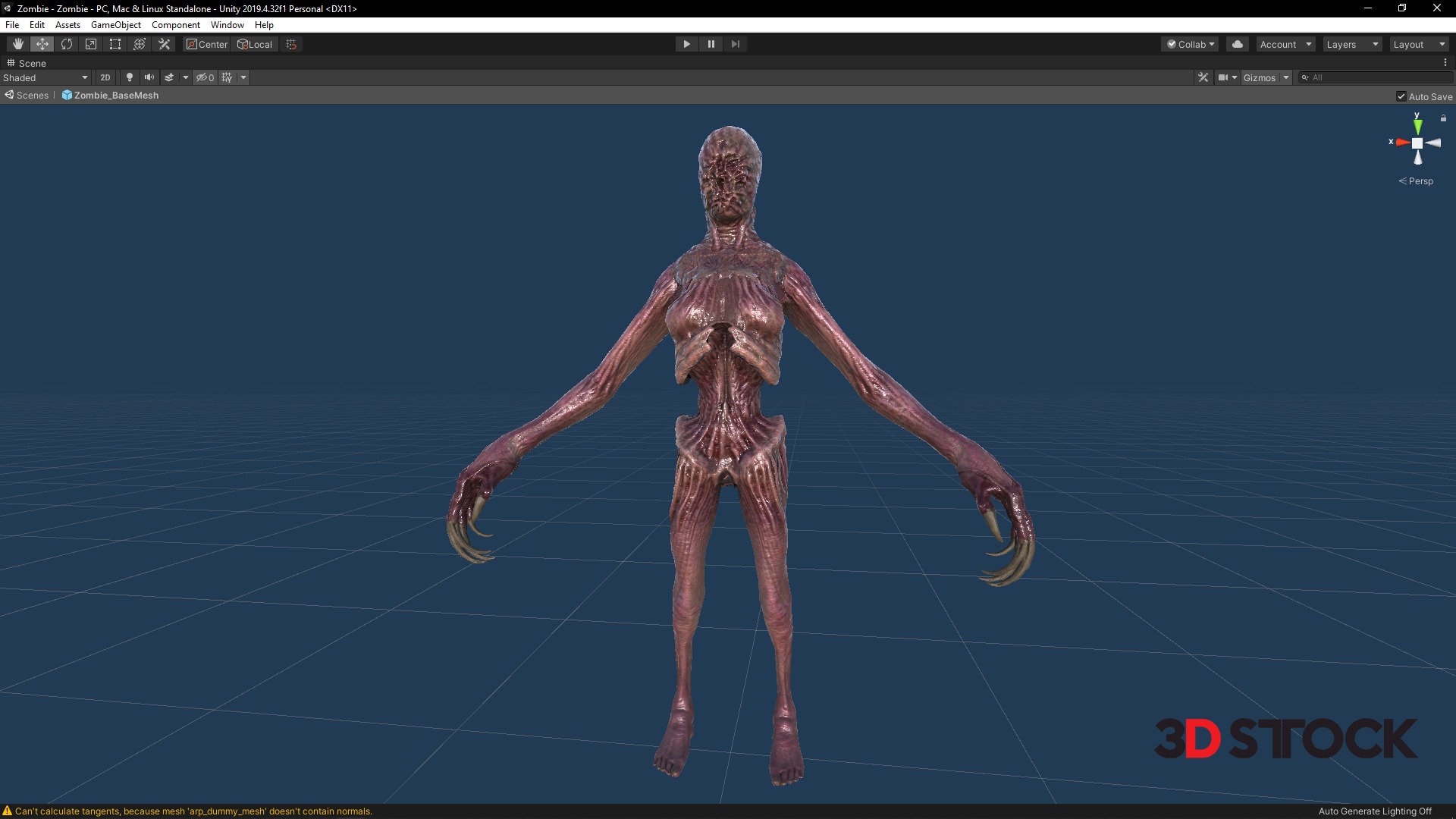Image resolution: width=1456 pixels, height=819 pixels.
Task: Toggle 2D view mode
Action: coord(105,77)
